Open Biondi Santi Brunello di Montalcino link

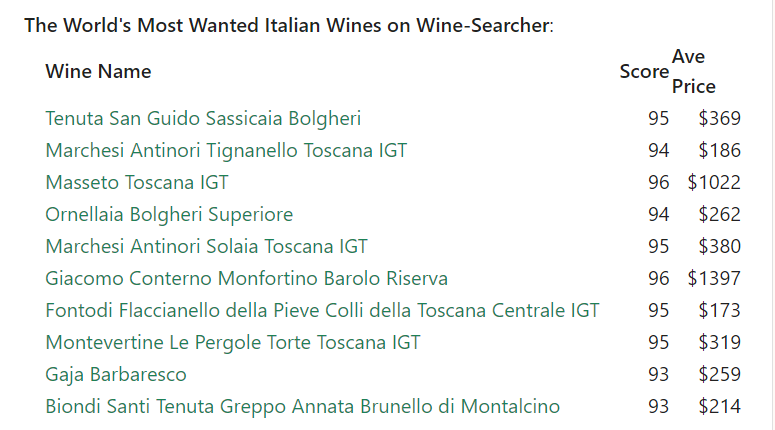(302, 406)
